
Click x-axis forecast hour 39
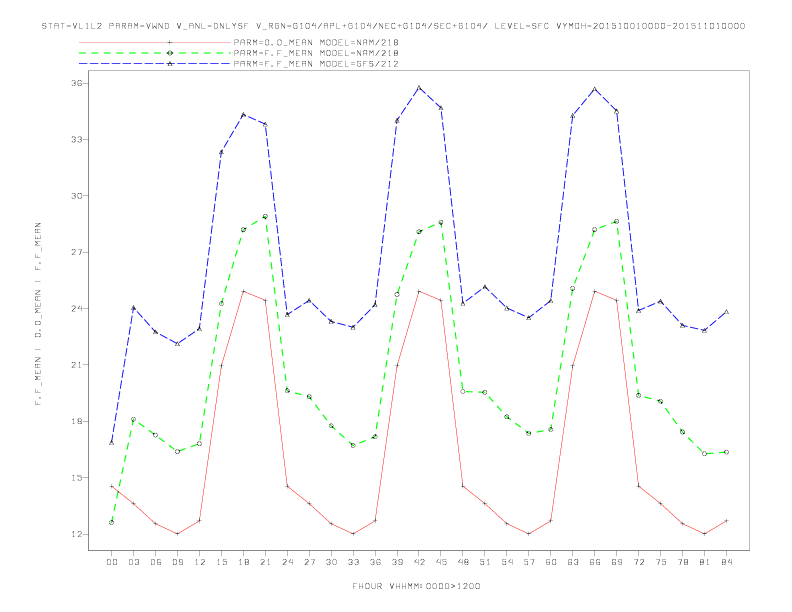(397, 562)
